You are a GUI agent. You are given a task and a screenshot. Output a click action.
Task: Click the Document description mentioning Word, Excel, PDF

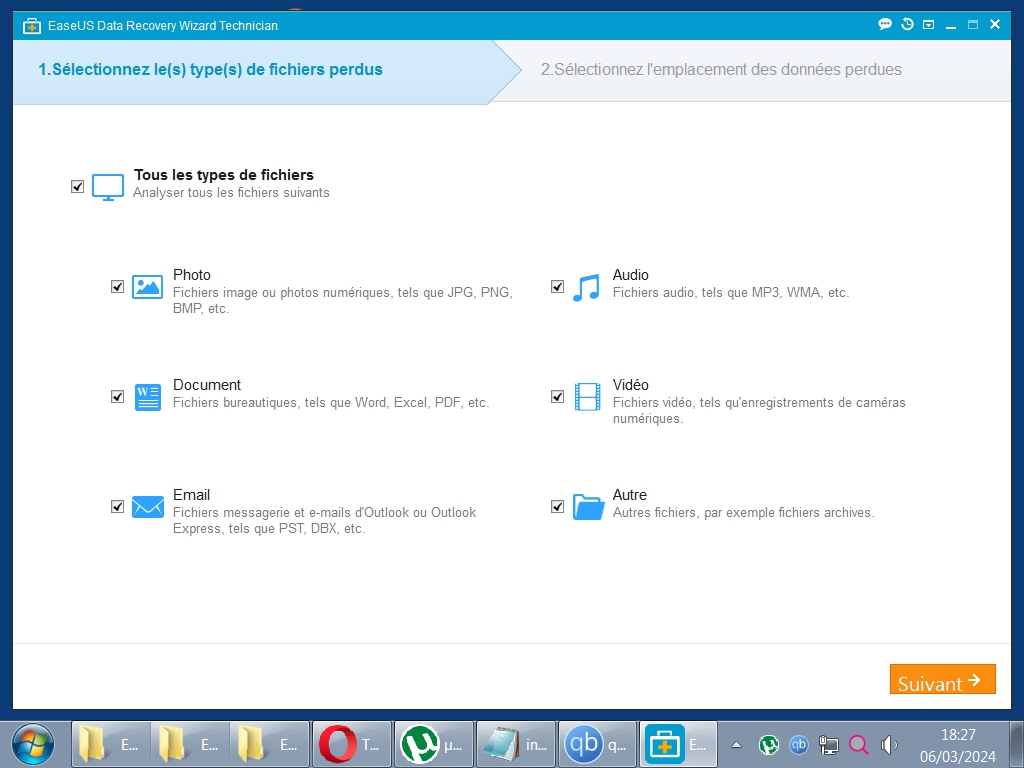[331, 402]
